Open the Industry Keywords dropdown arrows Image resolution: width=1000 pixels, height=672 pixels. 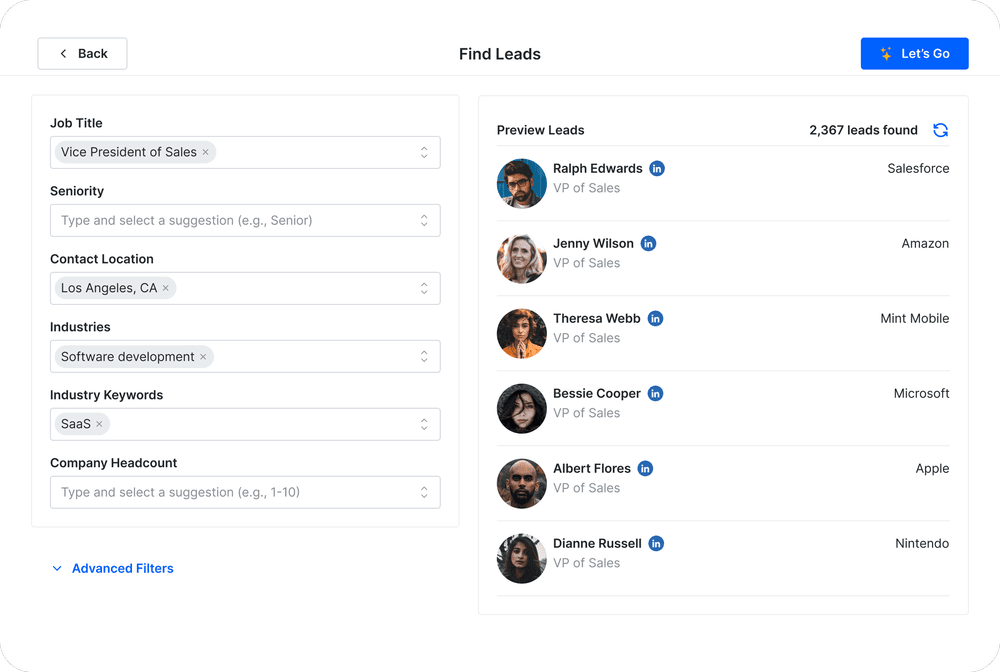tap(424, 424)
